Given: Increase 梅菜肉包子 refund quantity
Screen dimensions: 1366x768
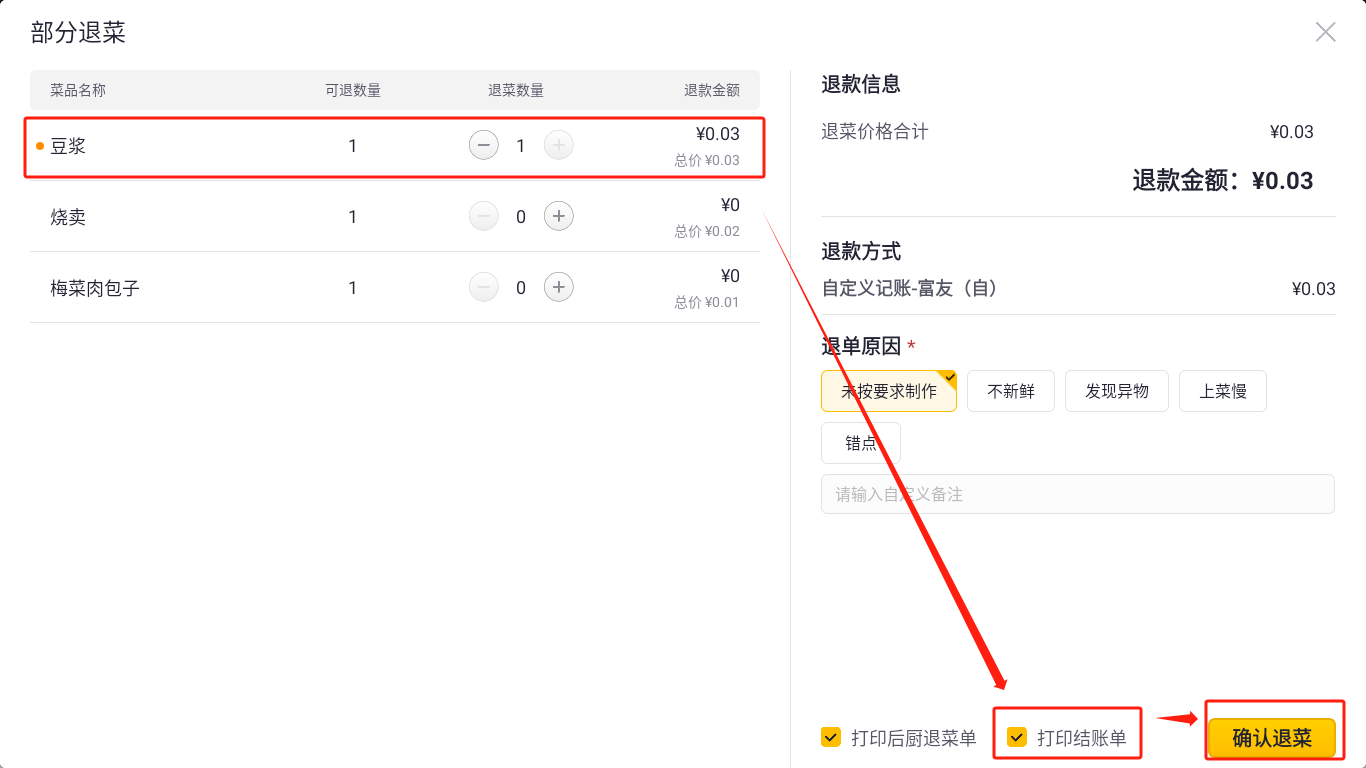Looking at the screenshot, I should tap(558, 288).
